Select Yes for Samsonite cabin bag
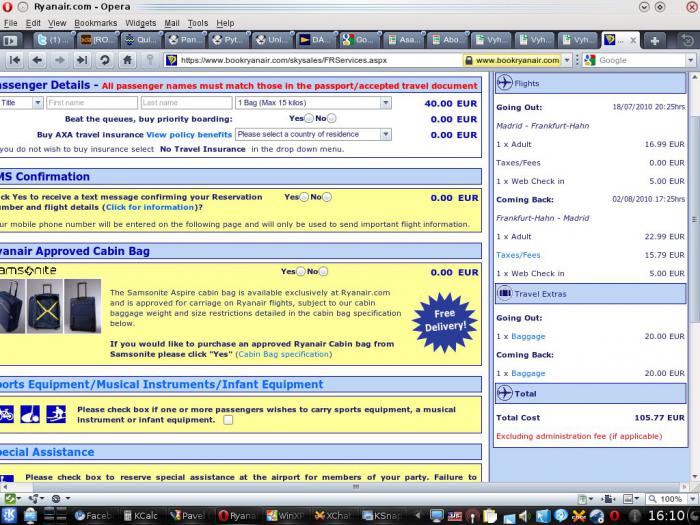This screenshot has height=525, width=700. point(301,271)
